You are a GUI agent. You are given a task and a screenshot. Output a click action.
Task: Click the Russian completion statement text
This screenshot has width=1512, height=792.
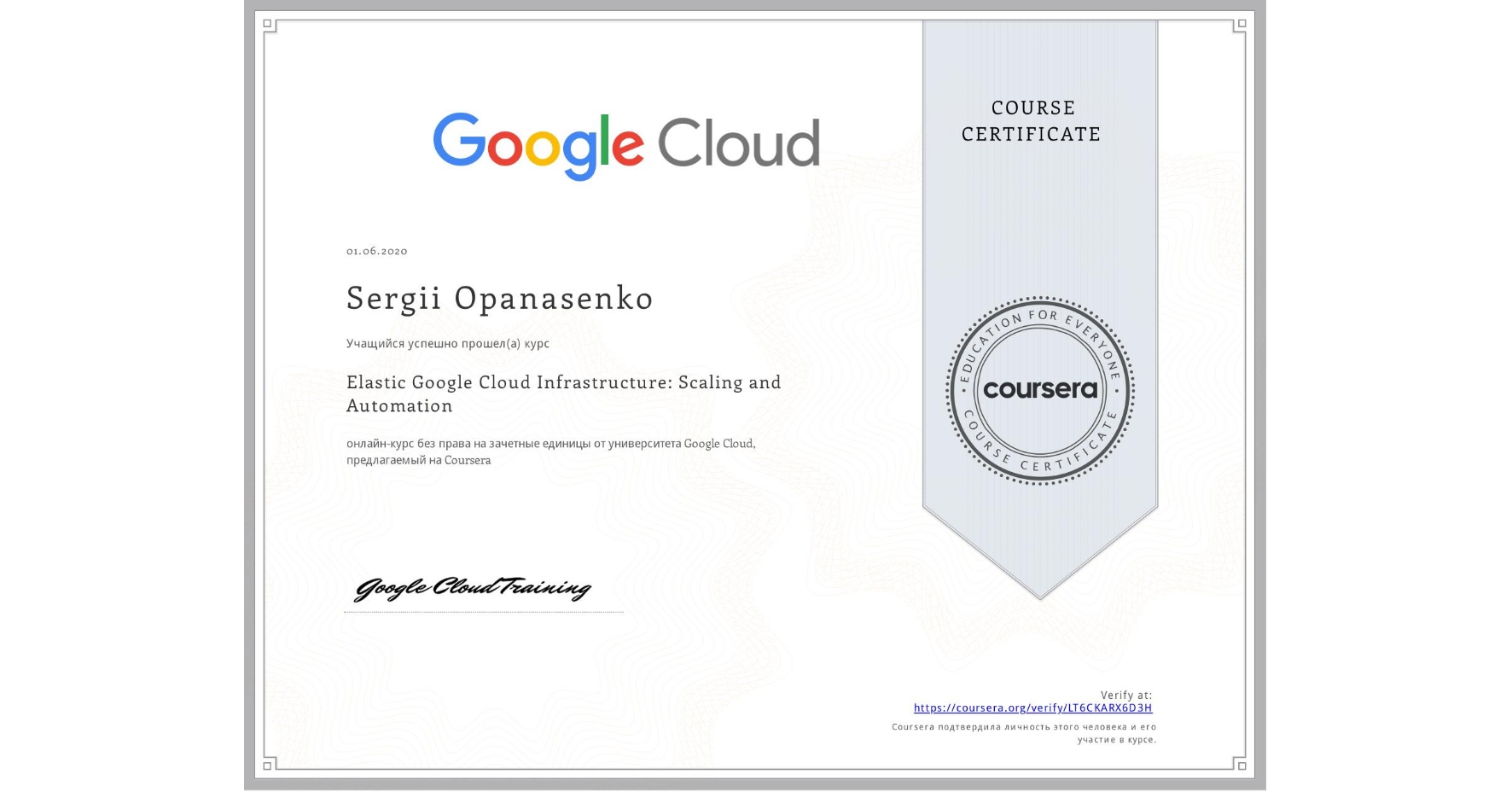(x=447, y=343)
